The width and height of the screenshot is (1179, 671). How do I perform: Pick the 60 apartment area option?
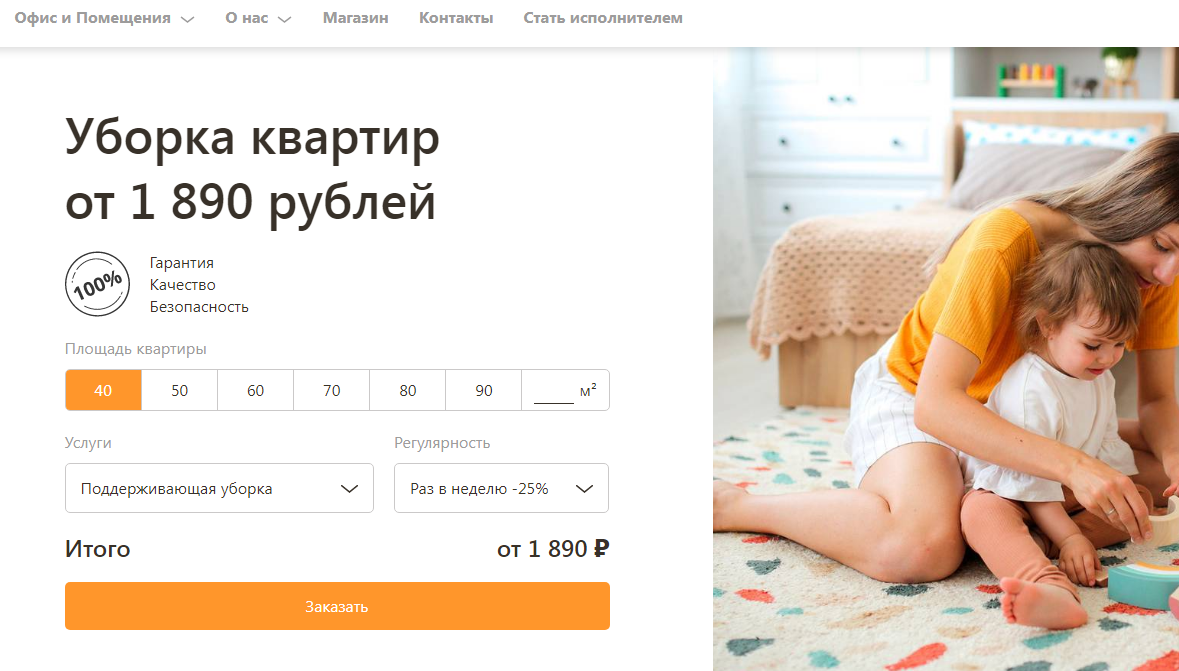256,390
